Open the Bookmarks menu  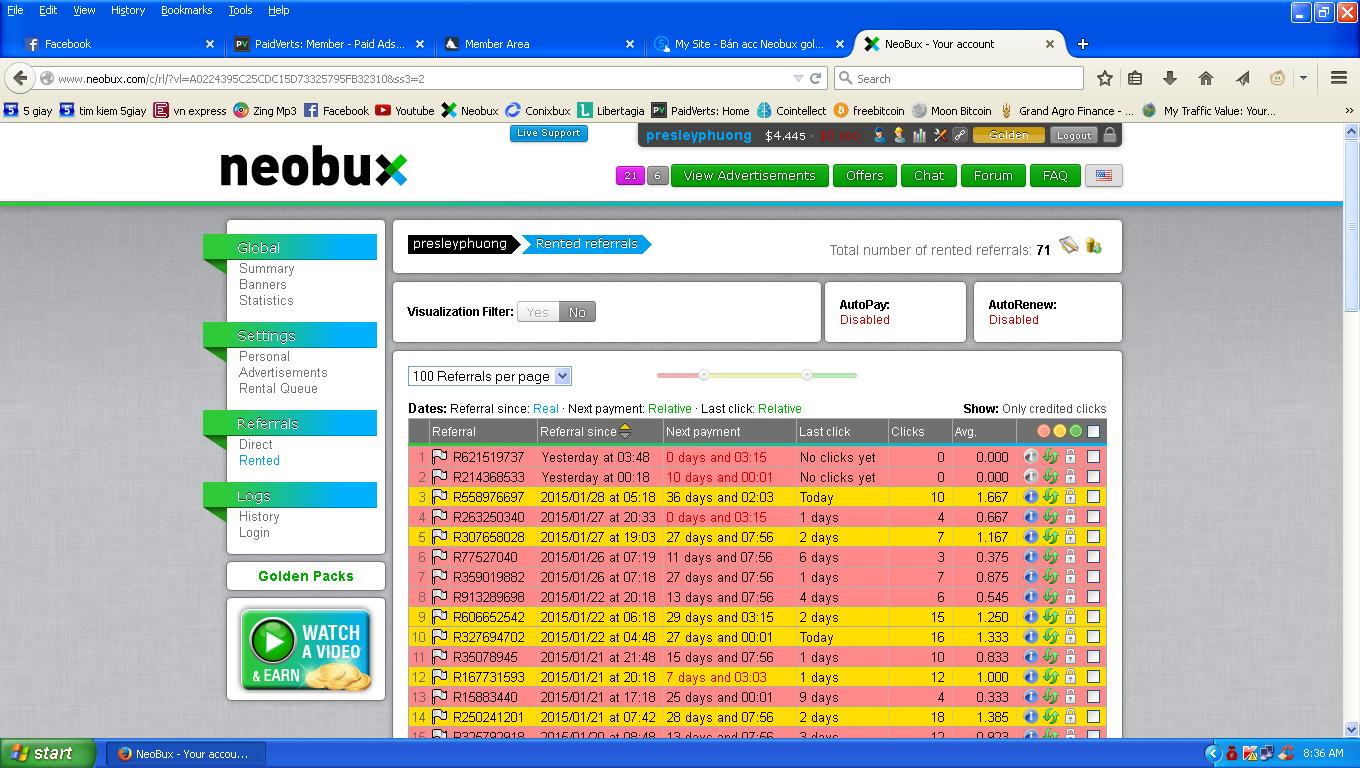[x=186, y=10]
